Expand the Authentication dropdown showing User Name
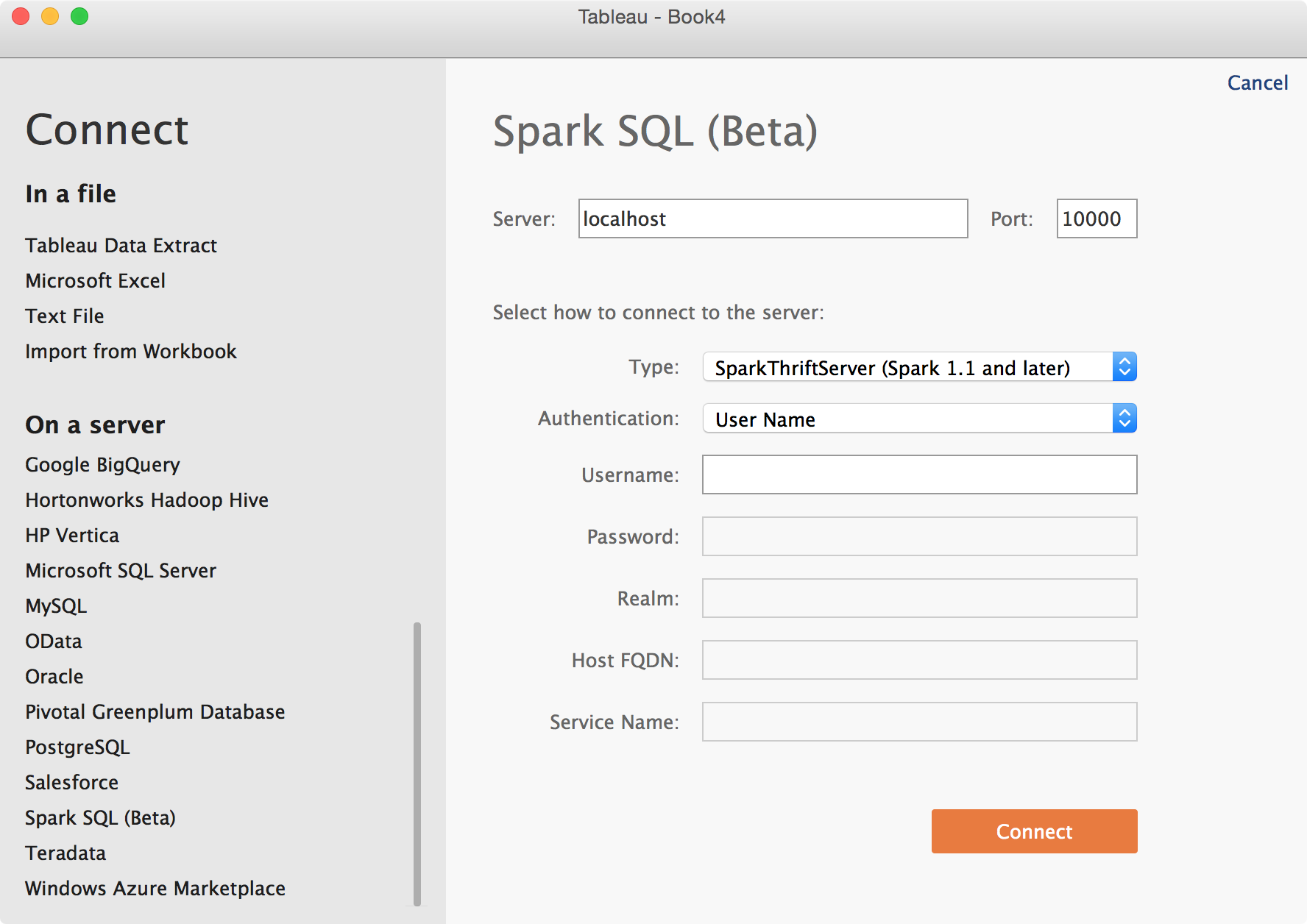 918,419
